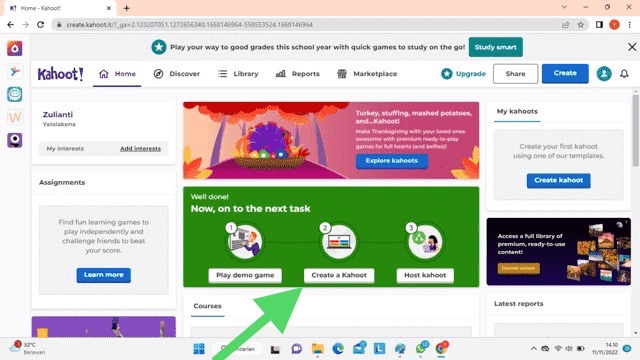Click the orange W sidebar icon
This screenshot has width=640, height=360.
pos(15,118)
